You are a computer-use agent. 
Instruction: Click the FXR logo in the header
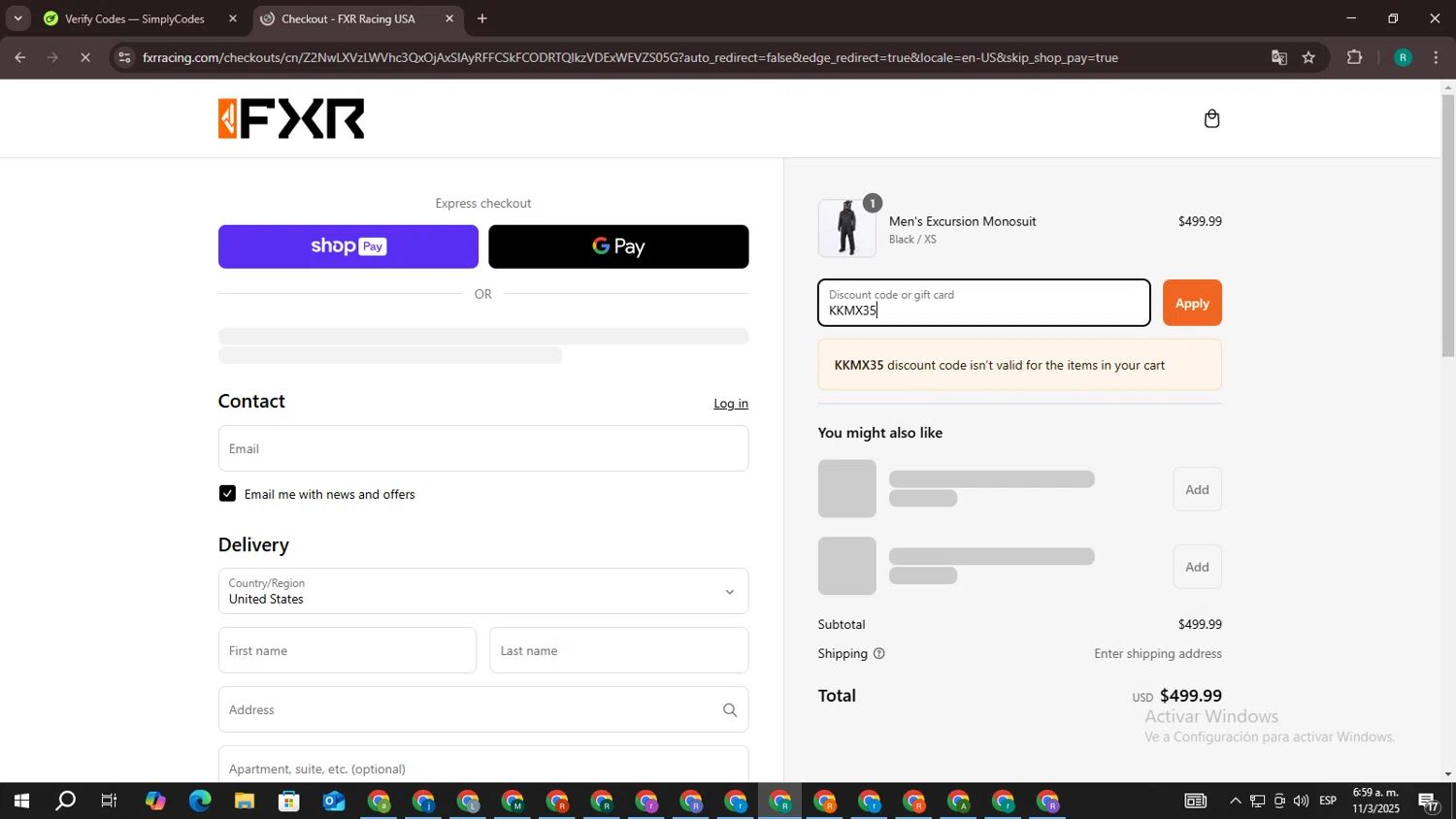pyautogui.click(x=291, y=118)
